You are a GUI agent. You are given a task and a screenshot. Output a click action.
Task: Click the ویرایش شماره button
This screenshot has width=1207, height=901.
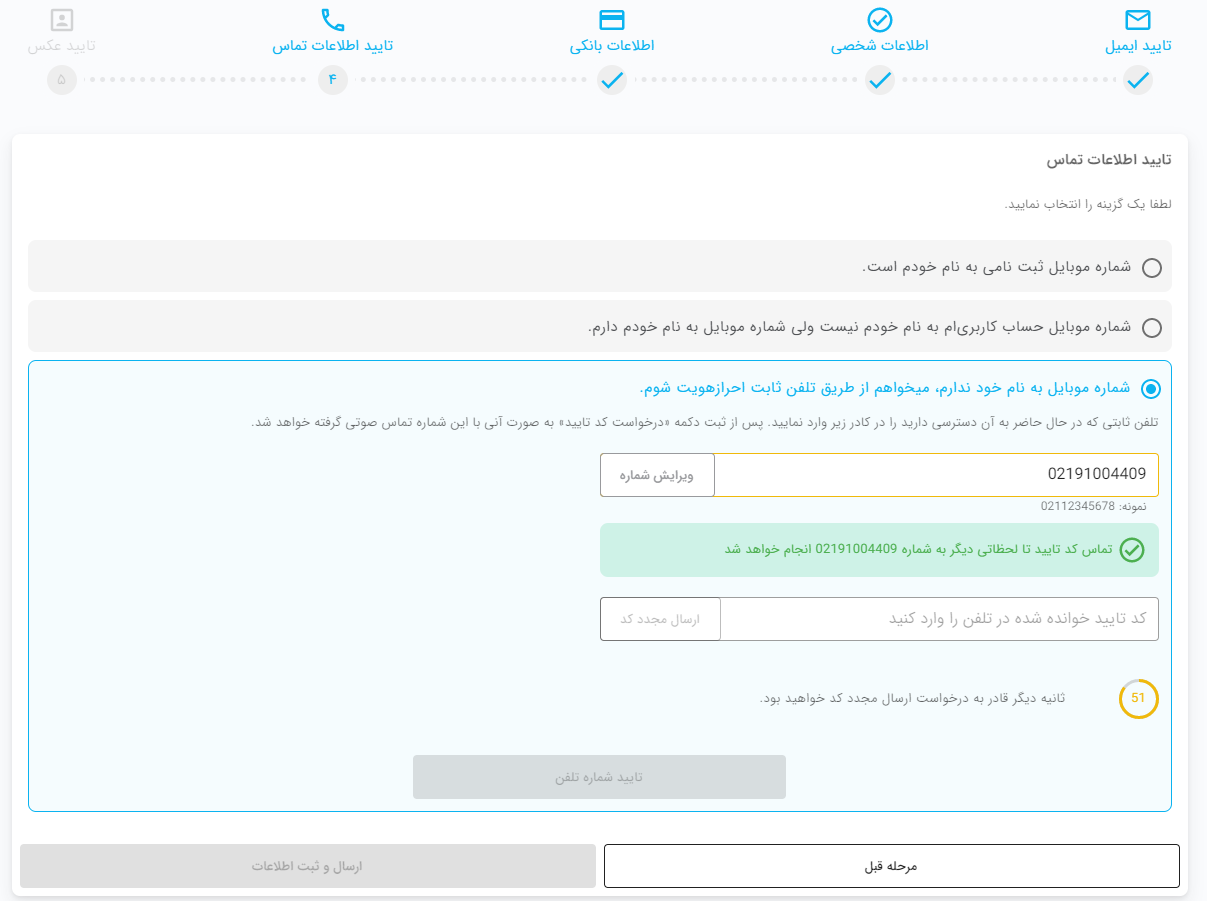tap(657, 475)
